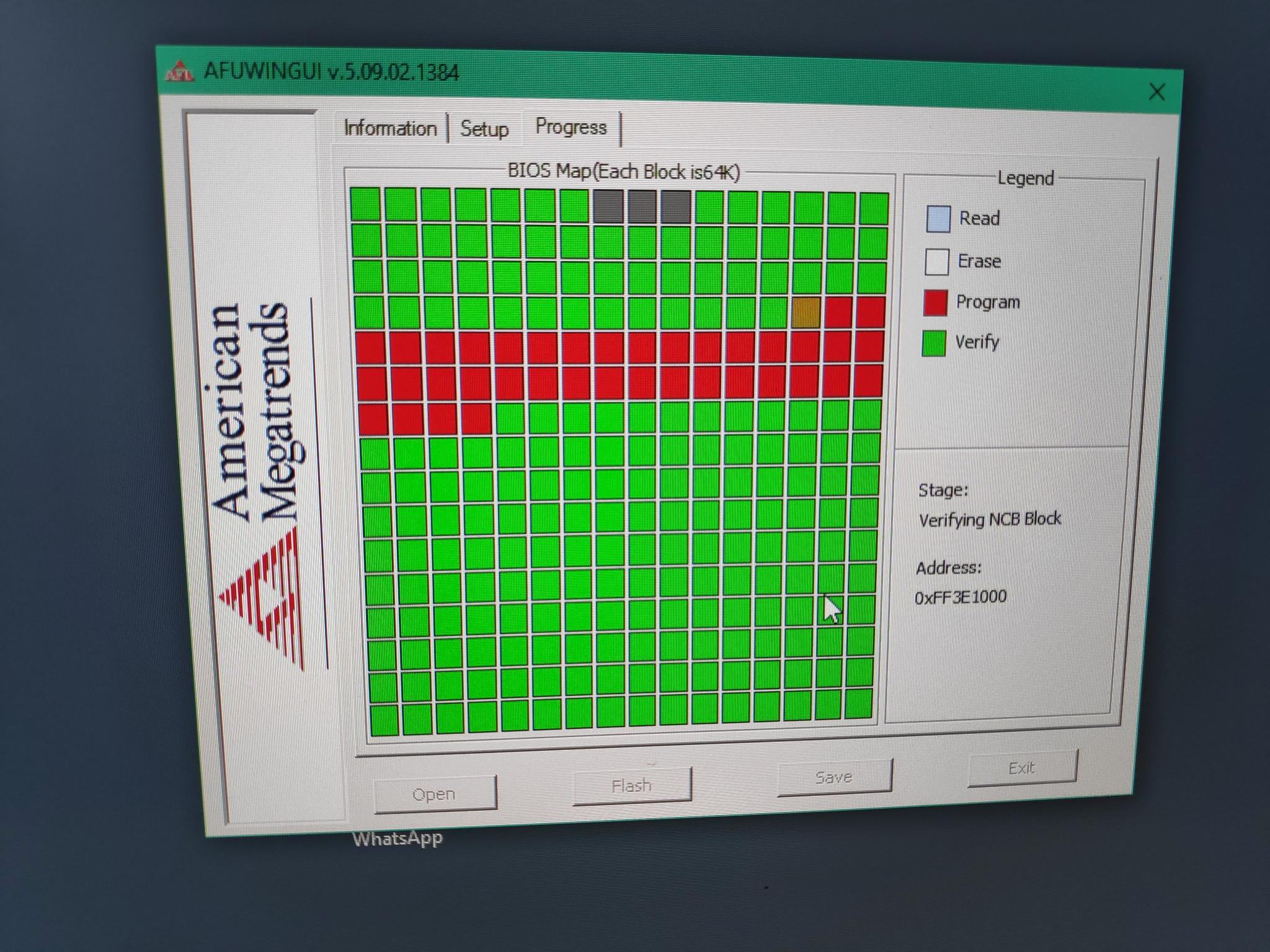Close the AFUWINGUI window
This screenshot has height=952, width=1270.
click(1157, 92)
